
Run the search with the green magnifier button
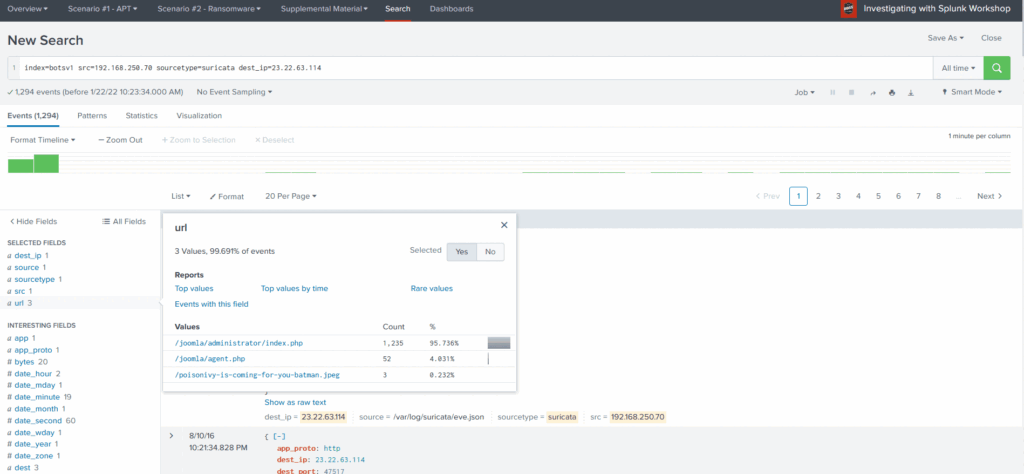pyautogui.click(x=997, y=68)
